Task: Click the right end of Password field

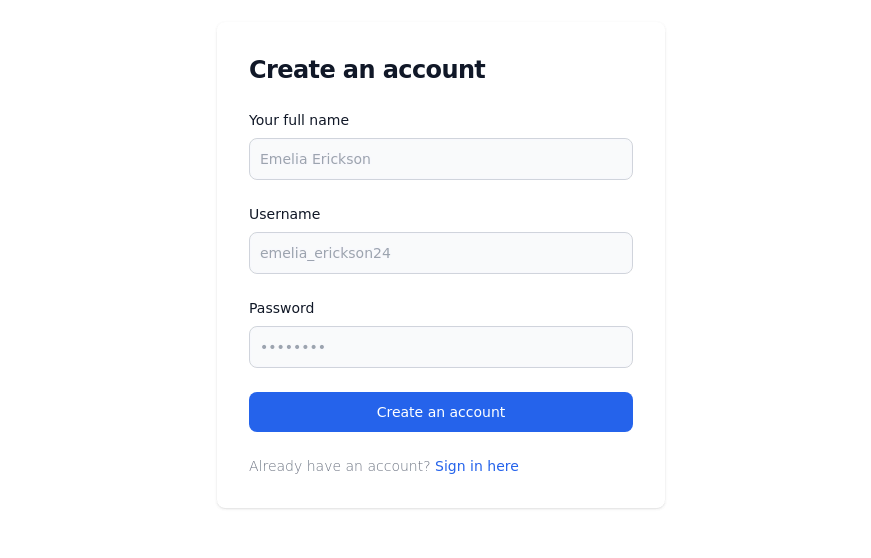Action: tap(615, 347)
